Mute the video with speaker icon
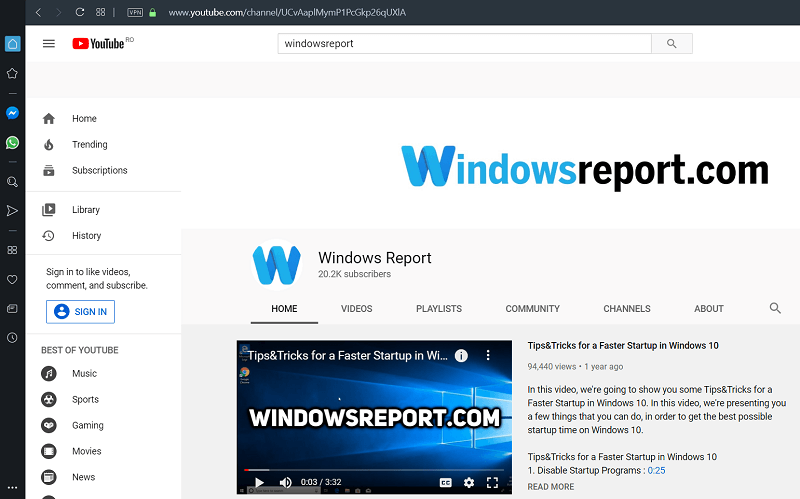This screenshot has width=800, height=499. coord(285,482)
